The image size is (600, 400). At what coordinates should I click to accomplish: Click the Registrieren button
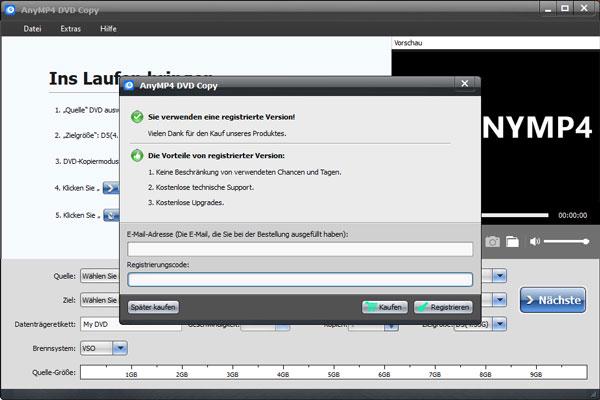443,307
